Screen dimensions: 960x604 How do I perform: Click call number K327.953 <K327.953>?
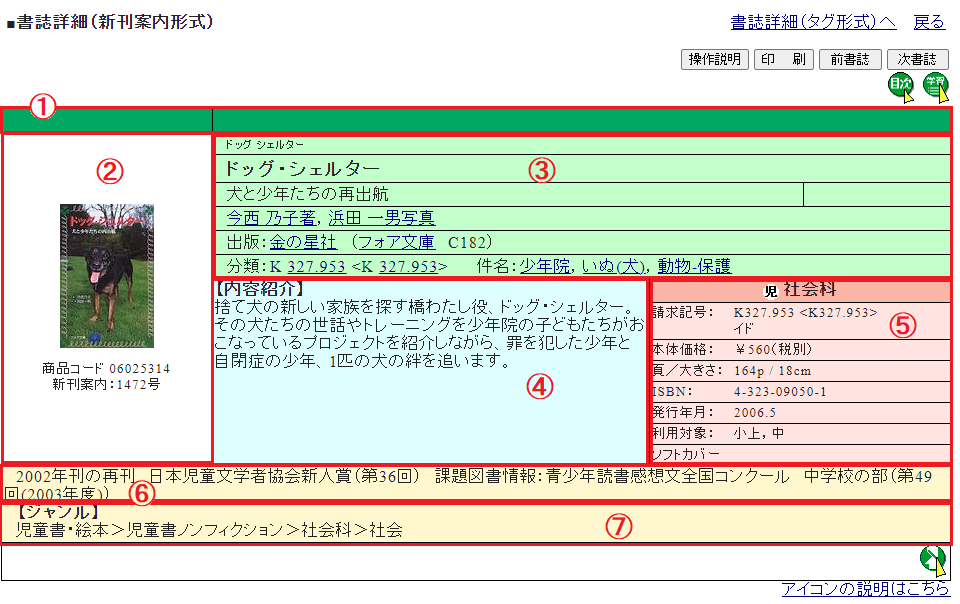point(805,313)
